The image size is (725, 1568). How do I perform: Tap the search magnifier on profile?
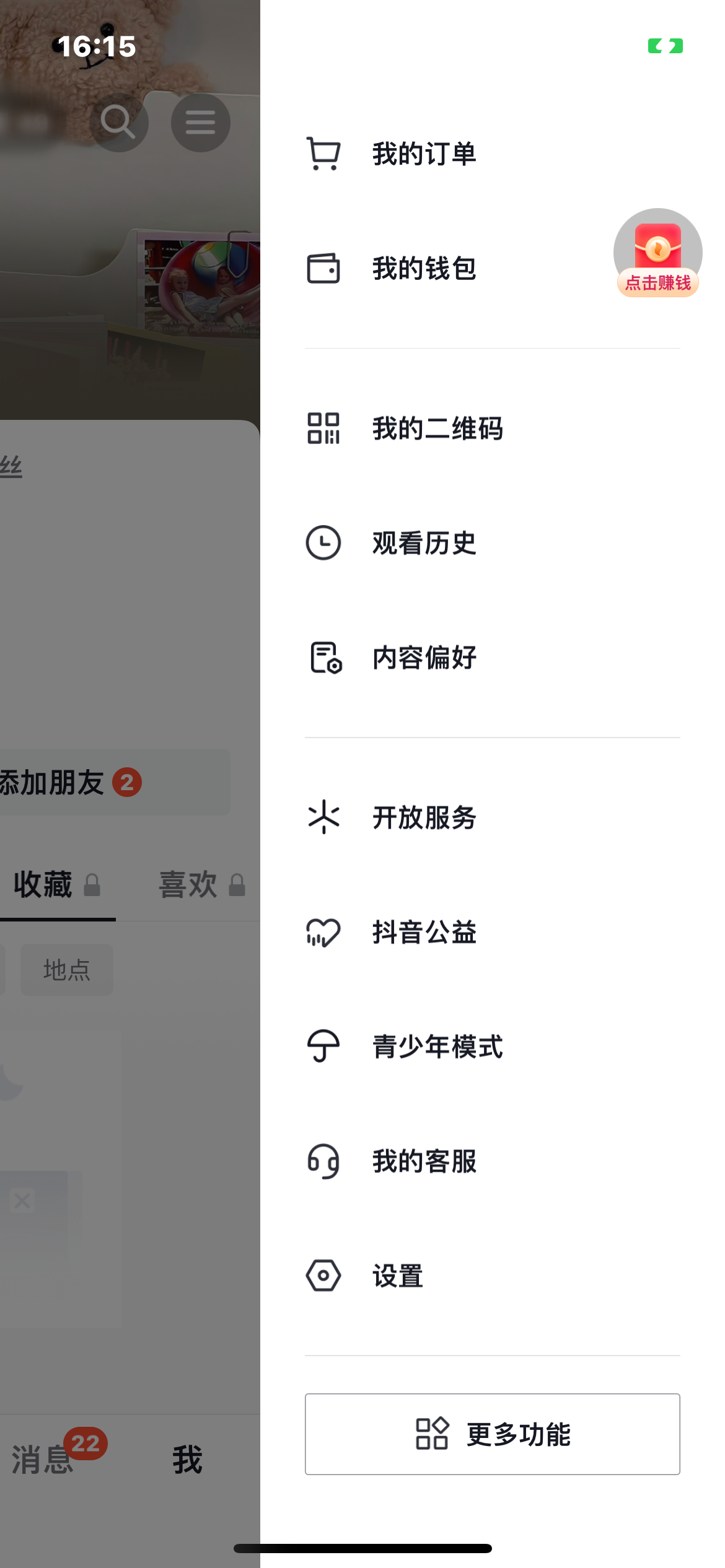click(118, 123)
